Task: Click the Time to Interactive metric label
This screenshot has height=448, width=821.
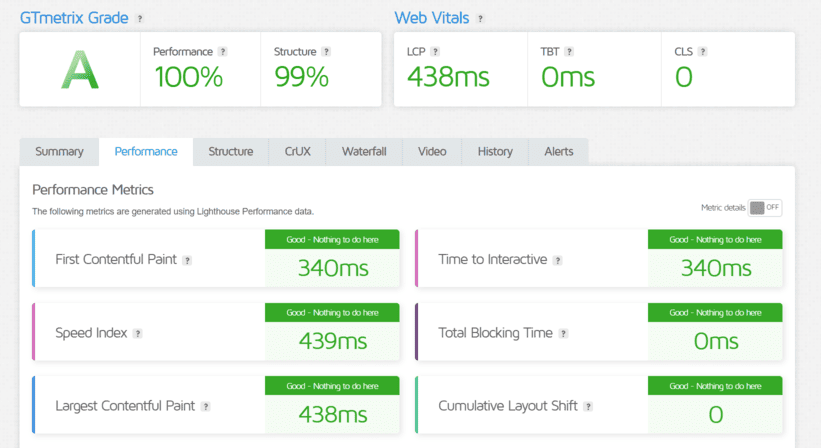Action: tap(493, 260)
